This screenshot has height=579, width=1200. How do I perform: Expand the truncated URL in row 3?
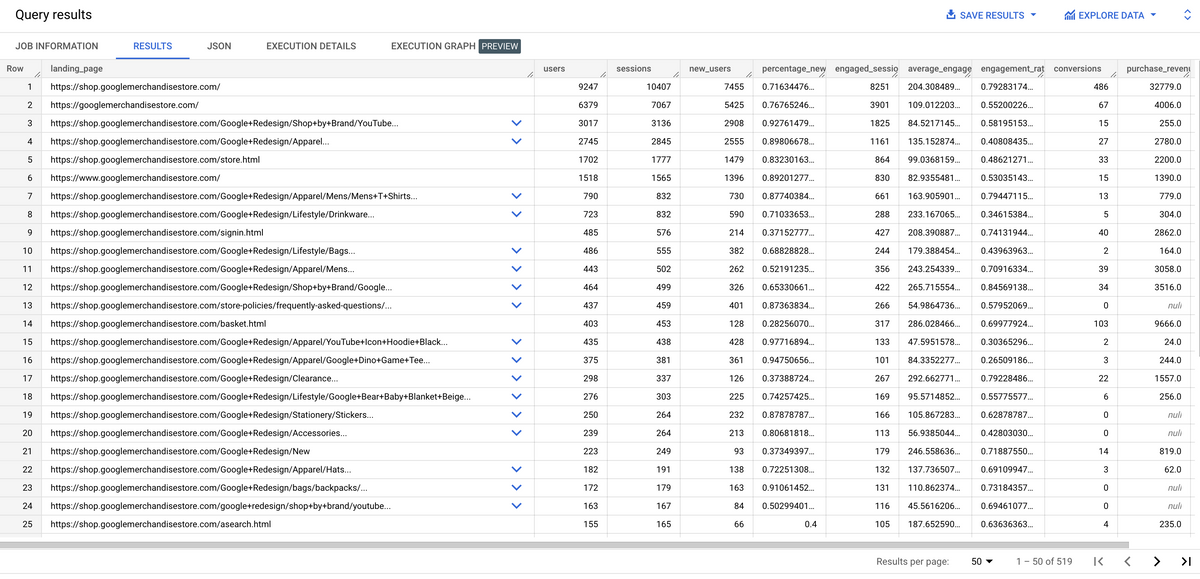[x=517, y=123]
